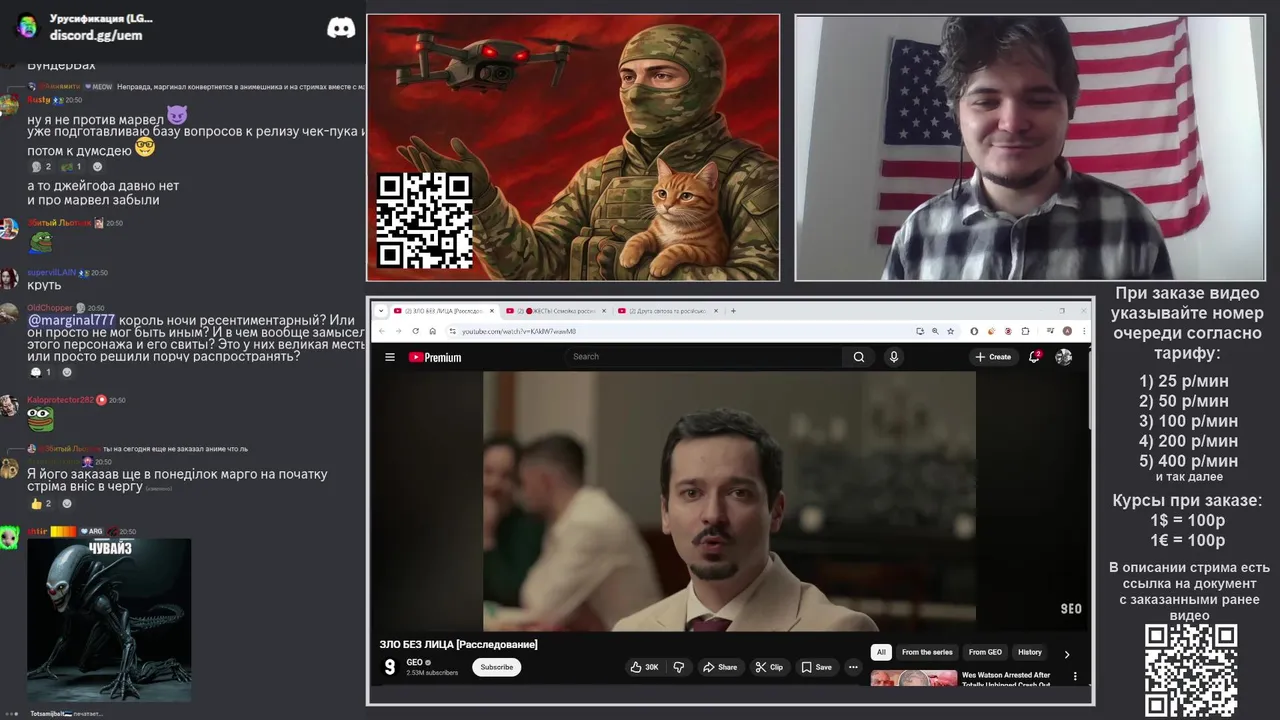The width and height of the screenshot is (1280, 720).
Task: Open the tab search chevron in Chrome
Action: (380, 311)
